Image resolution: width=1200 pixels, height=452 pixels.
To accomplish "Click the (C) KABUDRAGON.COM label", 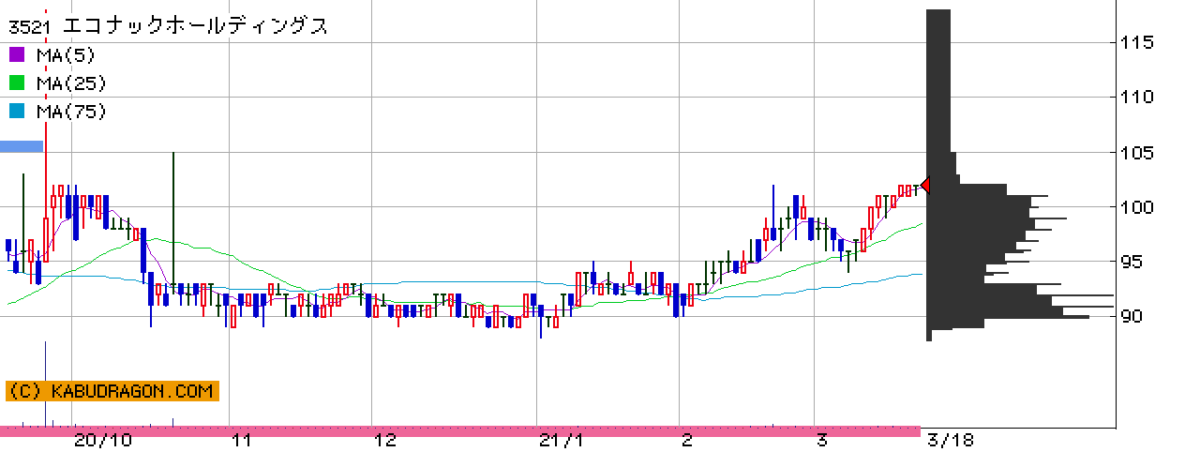I will click(112, 391).
